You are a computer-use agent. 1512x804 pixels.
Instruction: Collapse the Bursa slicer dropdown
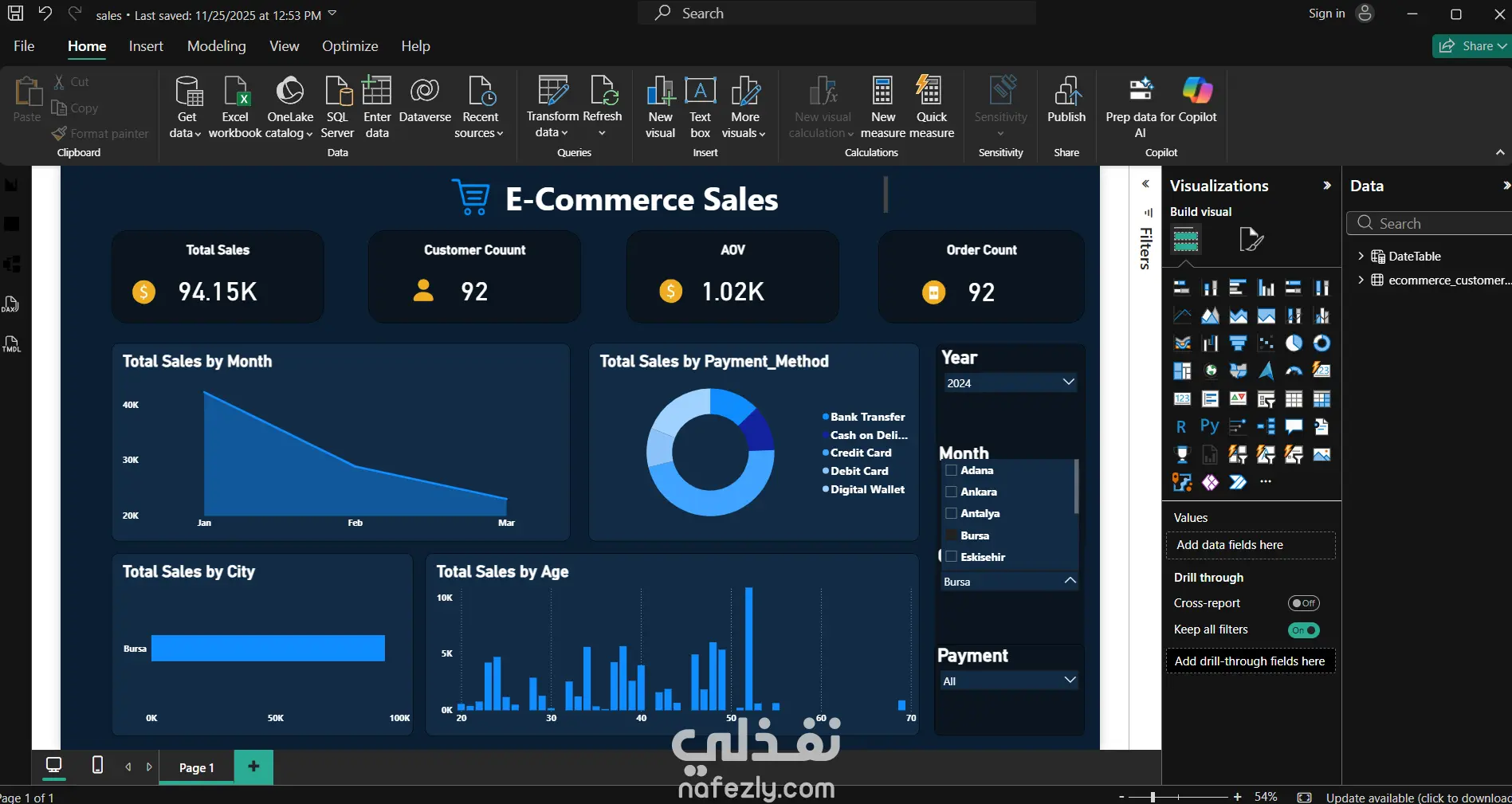pyautogui.click(x=1070, y=581)
